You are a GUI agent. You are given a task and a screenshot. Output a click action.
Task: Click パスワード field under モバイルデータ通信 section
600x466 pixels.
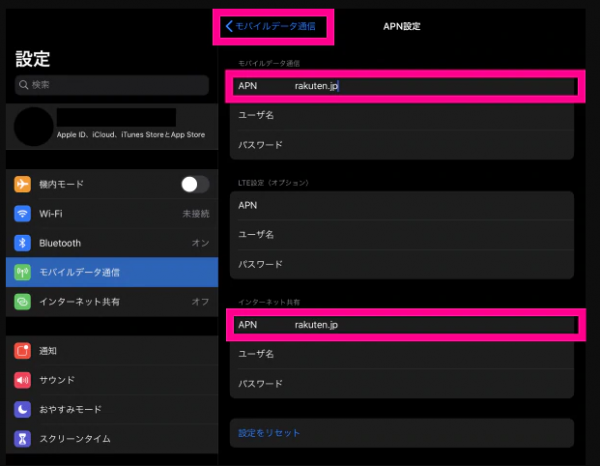pyautogui.click(x=402, y=145)
